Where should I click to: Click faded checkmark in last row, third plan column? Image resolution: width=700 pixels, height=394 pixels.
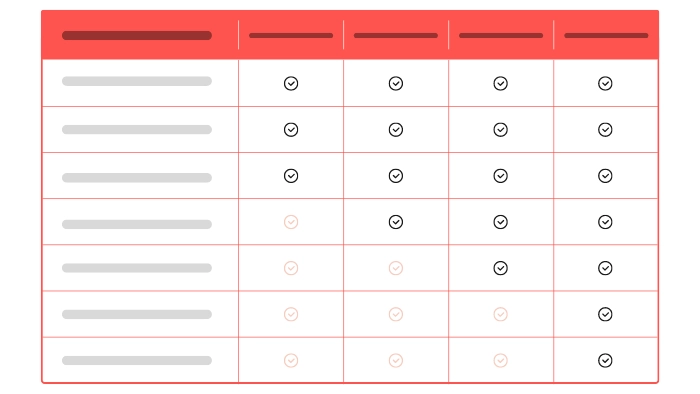tap(500, 360)
